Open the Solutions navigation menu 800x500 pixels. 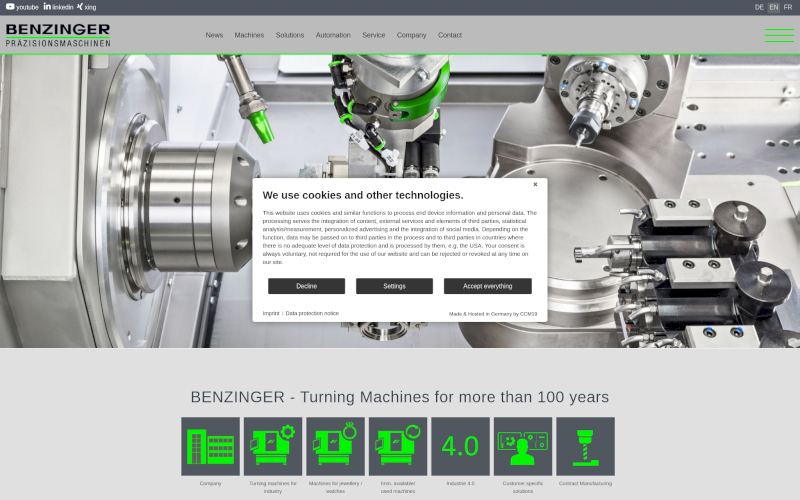[x=290, y=35]
